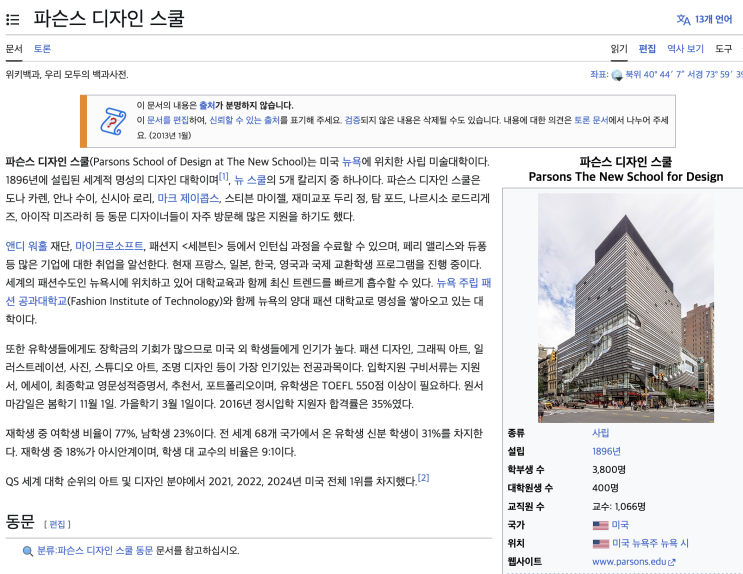Viewport: 743px width, 574px height.
Task: Open the 분류:파슨스 디자인 스쿨 동문 link
Action: click(x=95, y=550)
